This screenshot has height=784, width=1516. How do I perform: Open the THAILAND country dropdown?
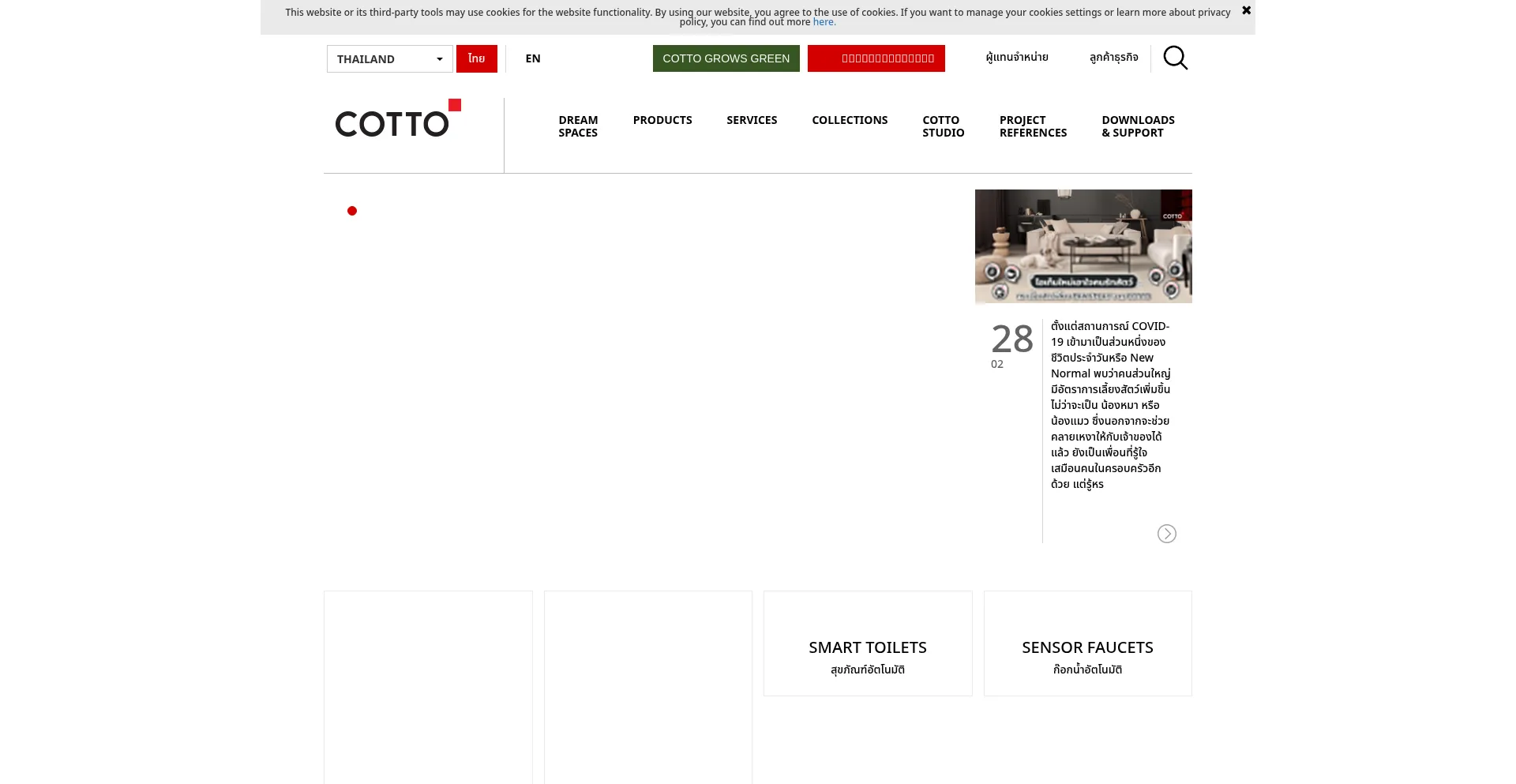point(389,59)
